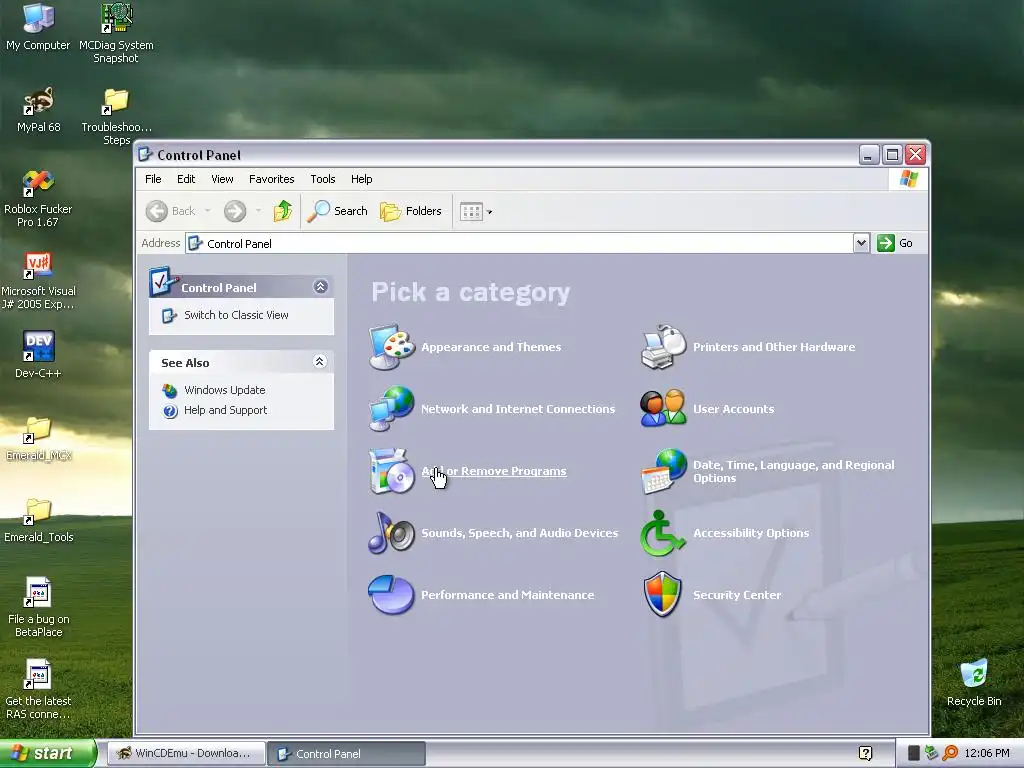1024x768 pixels.
Task: Select Troubleshooting Steps desktop folder
Action: [116, 116]
